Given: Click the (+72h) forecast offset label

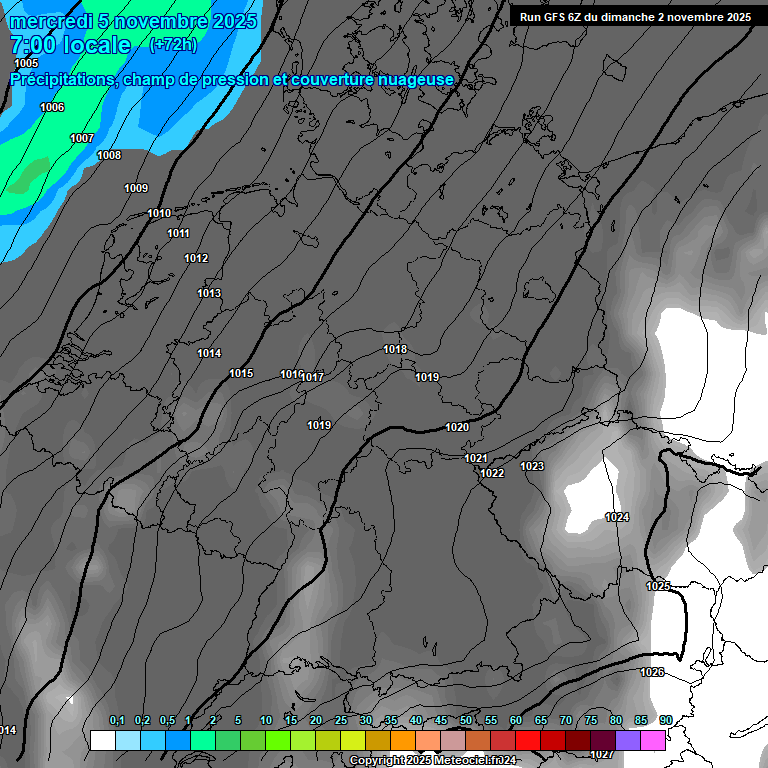Looking at the screenshot, I should click(173, 45).
